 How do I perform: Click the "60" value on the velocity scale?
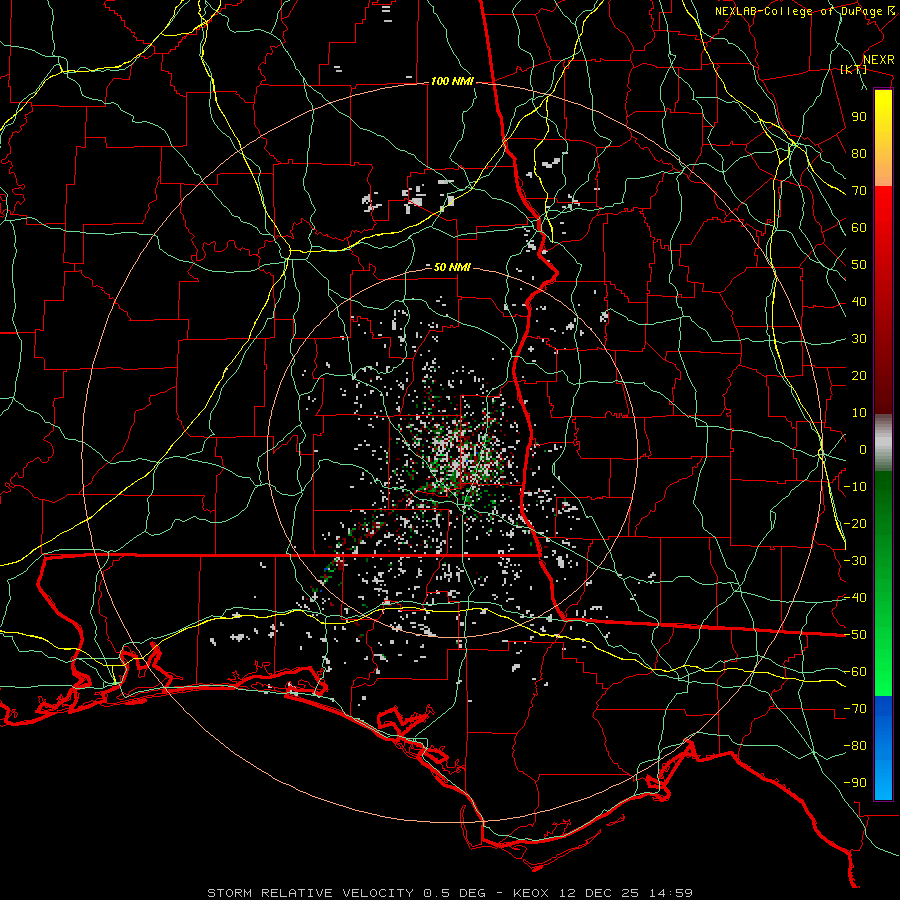859,227
